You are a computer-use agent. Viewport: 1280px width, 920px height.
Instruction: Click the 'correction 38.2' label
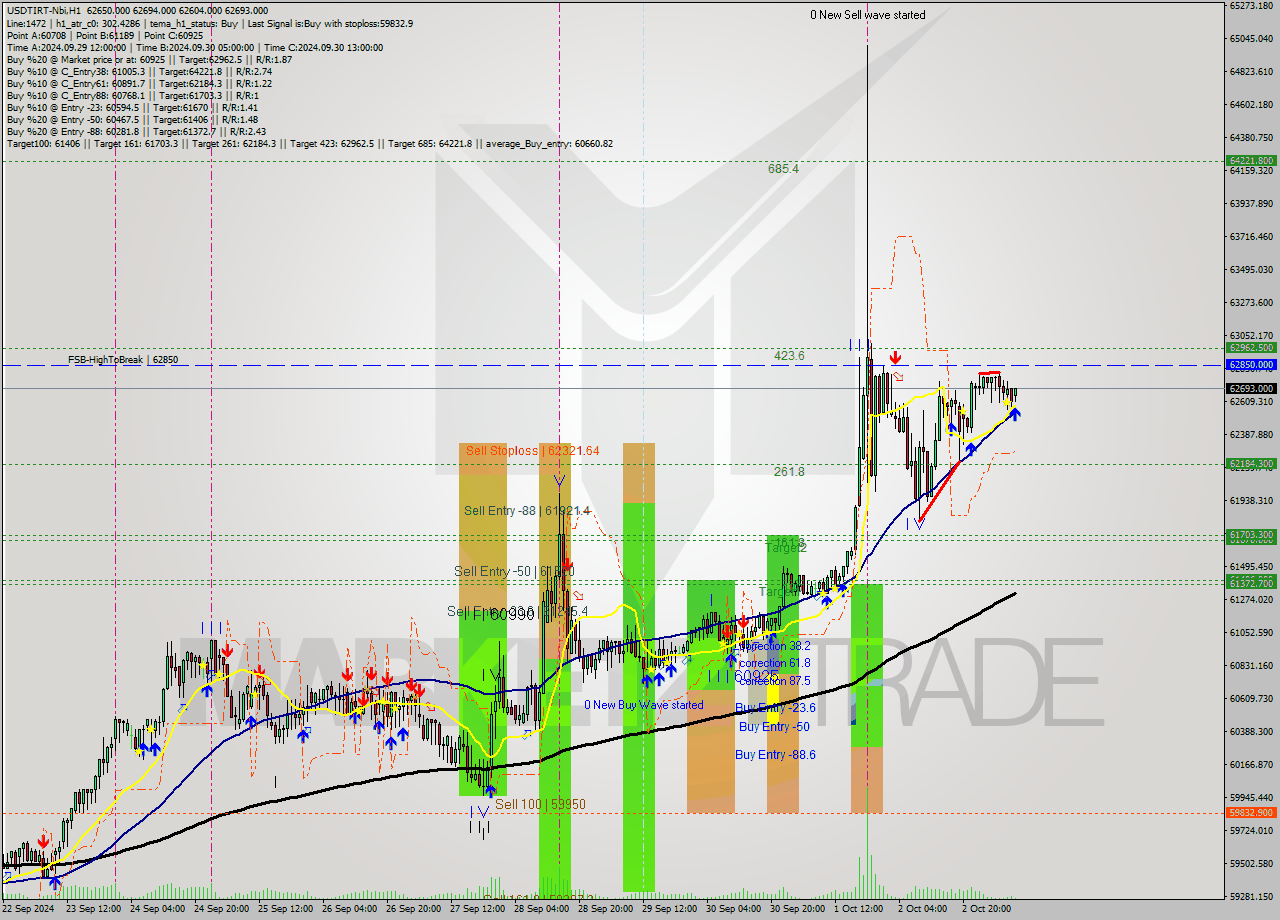(x=775, y=647)
